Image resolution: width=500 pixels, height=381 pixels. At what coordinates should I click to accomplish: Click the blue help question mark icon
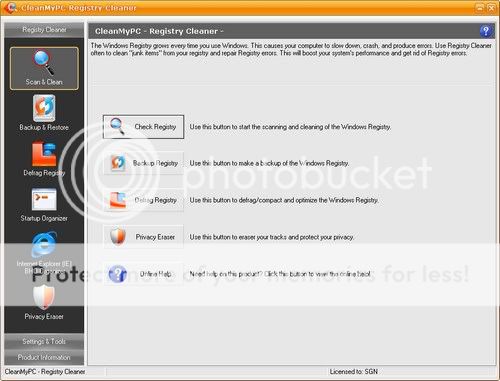[486, 31]
